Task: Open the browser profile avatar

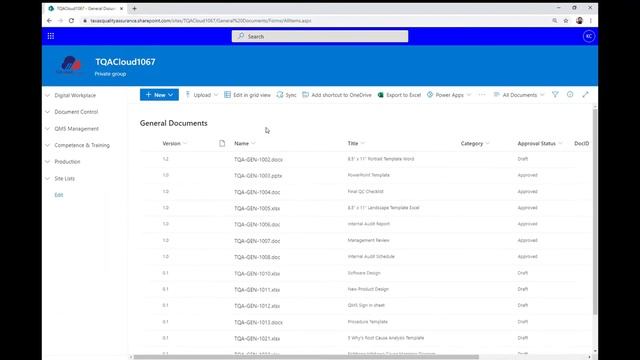Action: (579, 20)
